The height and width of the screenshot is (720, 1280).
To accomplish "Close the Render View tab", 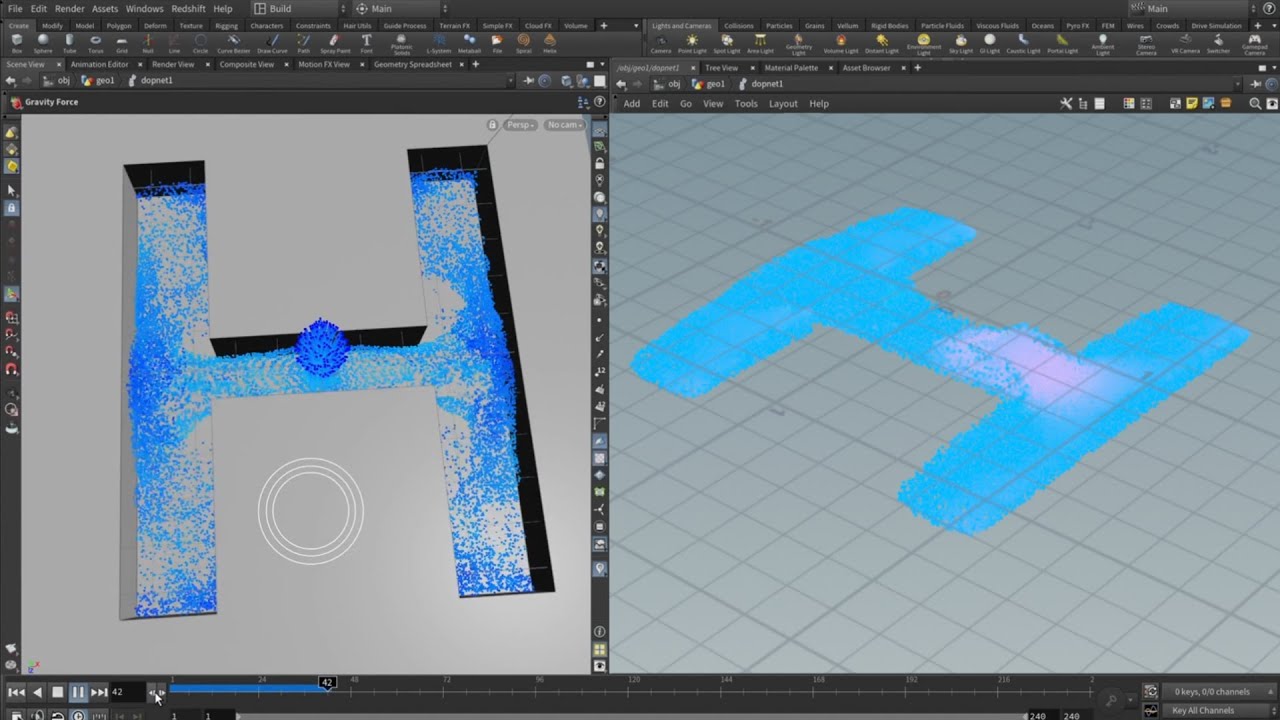I will (x=206, y=64).
